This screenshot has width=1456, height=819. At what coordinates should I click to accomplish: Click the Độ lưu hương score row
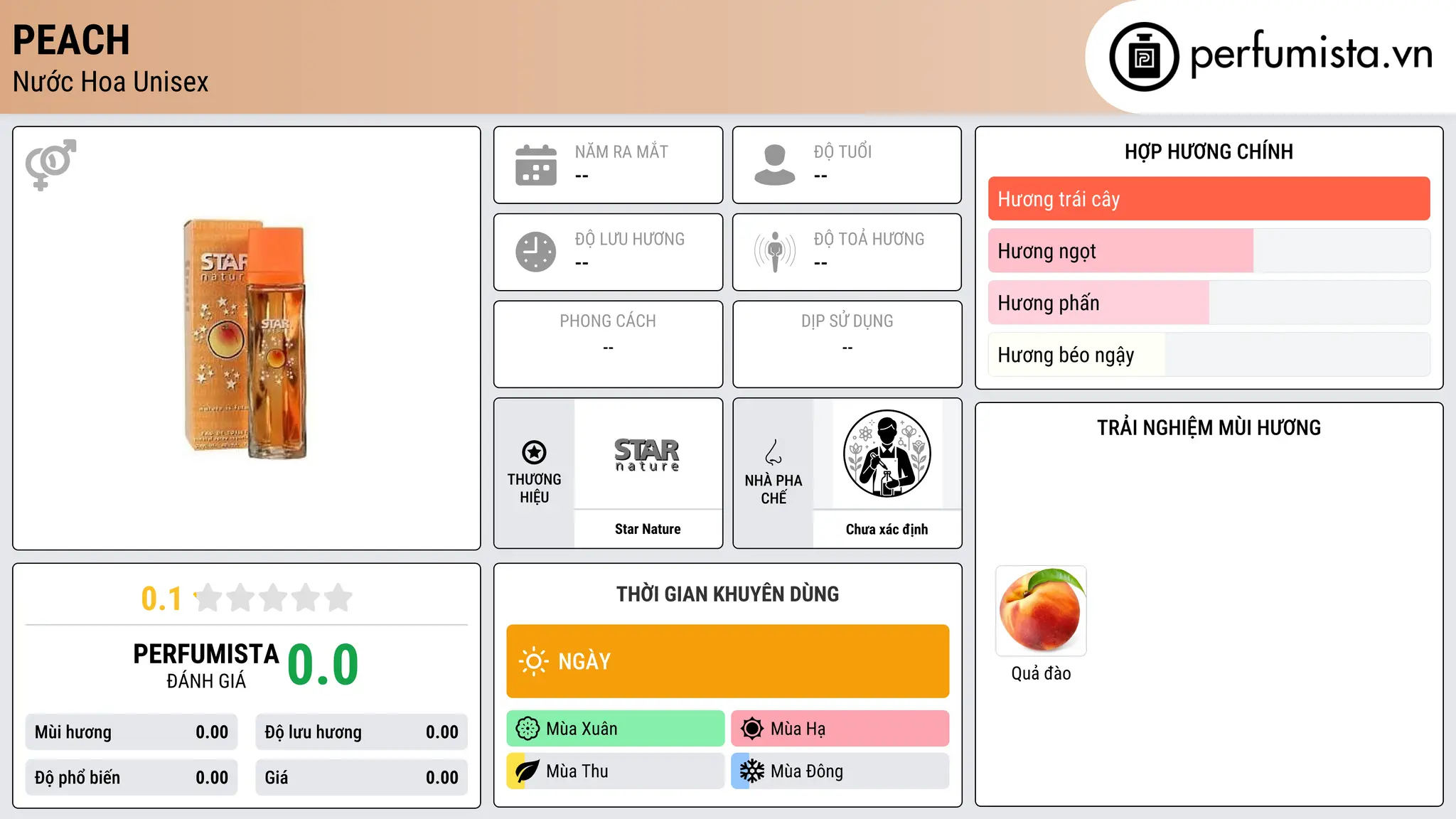[361, 732]
